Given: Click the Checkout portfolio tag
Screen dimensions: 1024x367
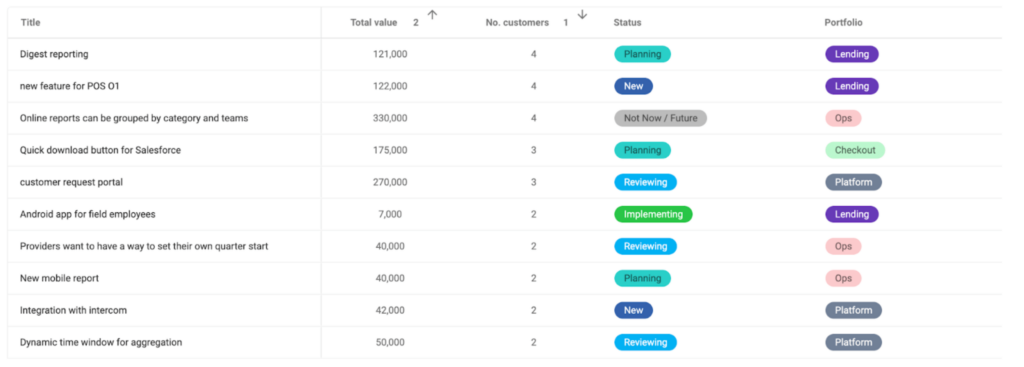Looking at the screenshot, I should point(855,150).
